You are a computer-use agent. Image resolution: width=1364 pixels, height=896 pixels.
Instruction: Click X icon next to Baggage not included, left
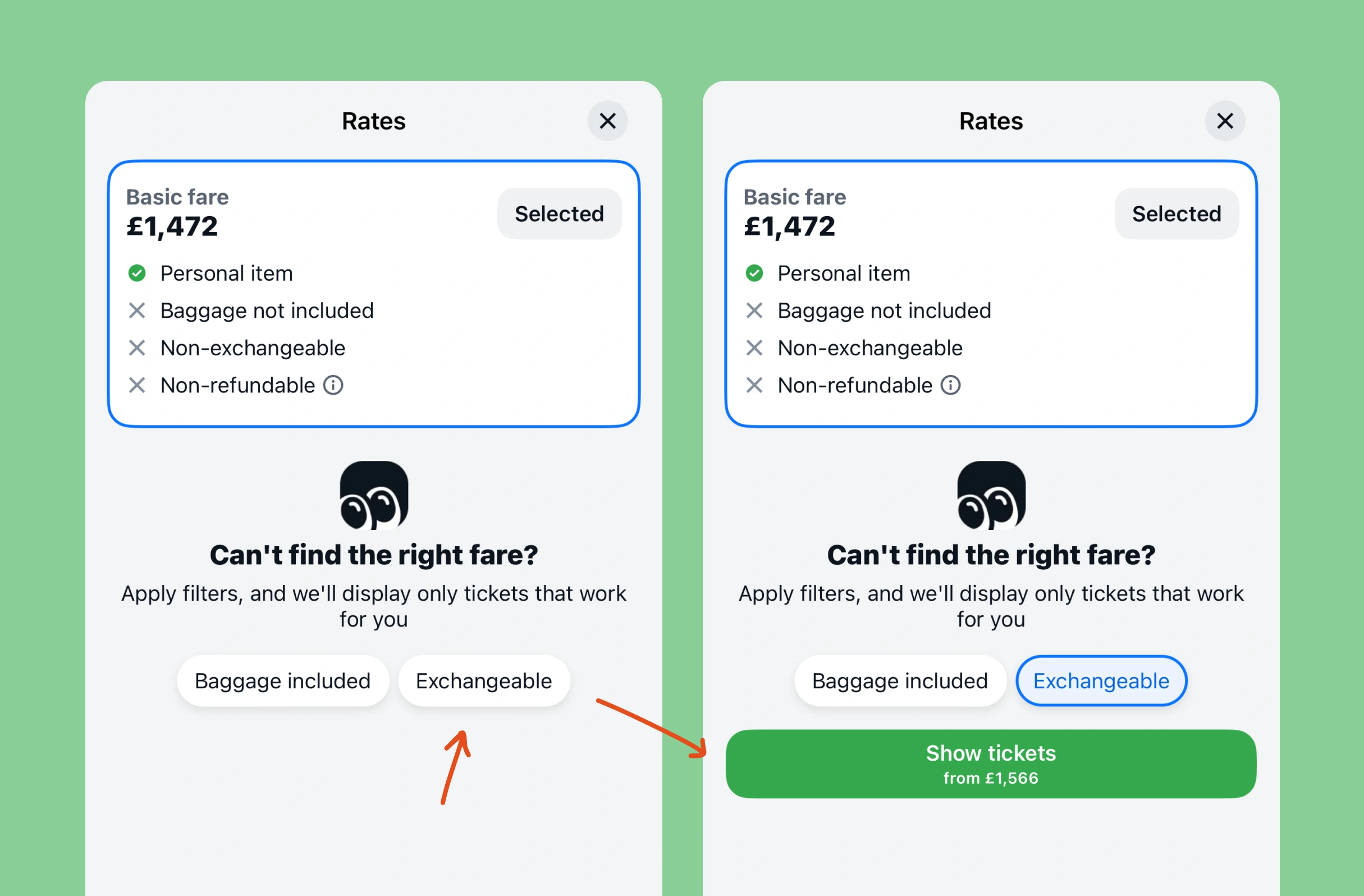point(137,310)
